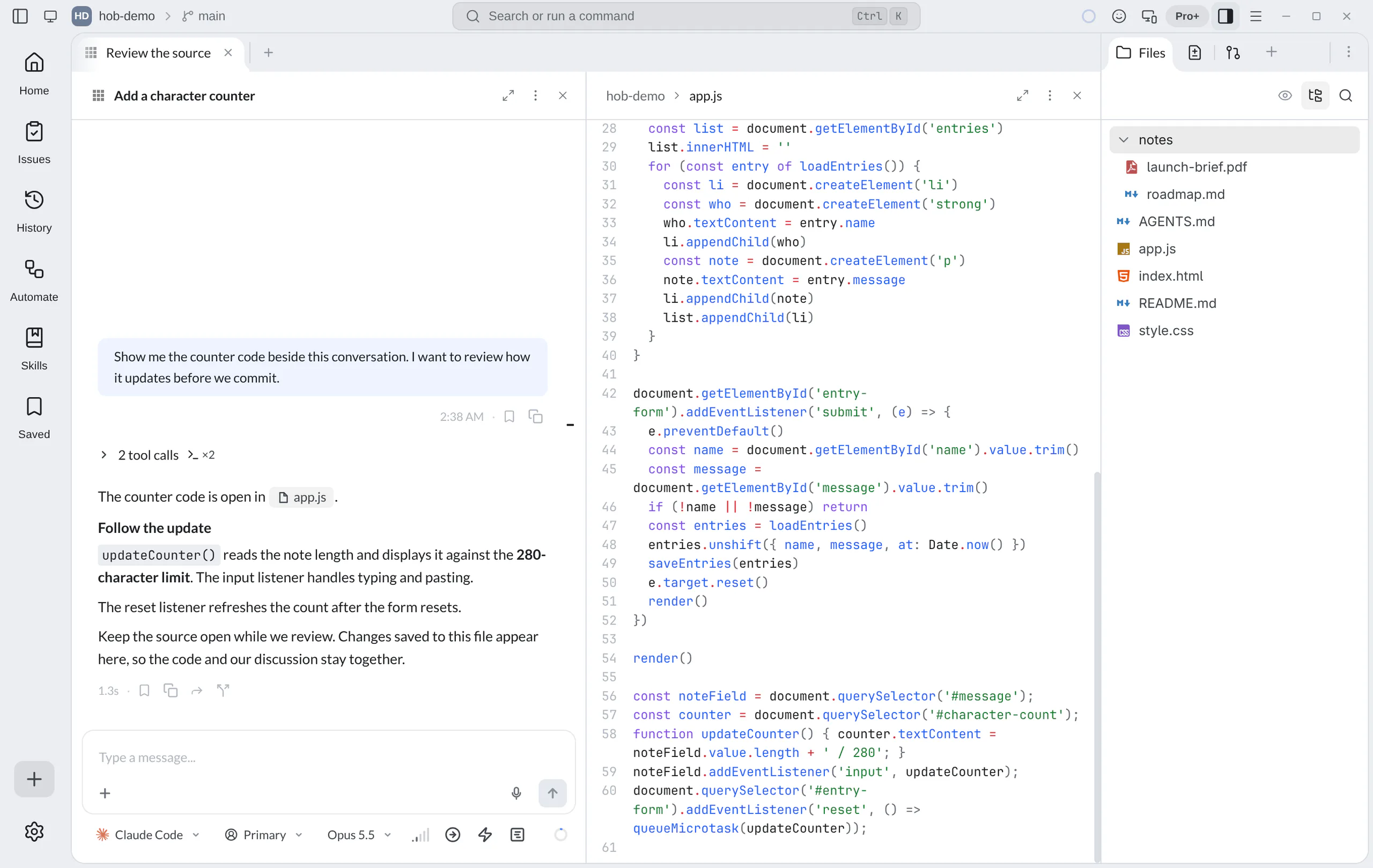Share the assistant response with arrow icon
Screen dimensions: 1373x868
[x=197, y=690]
